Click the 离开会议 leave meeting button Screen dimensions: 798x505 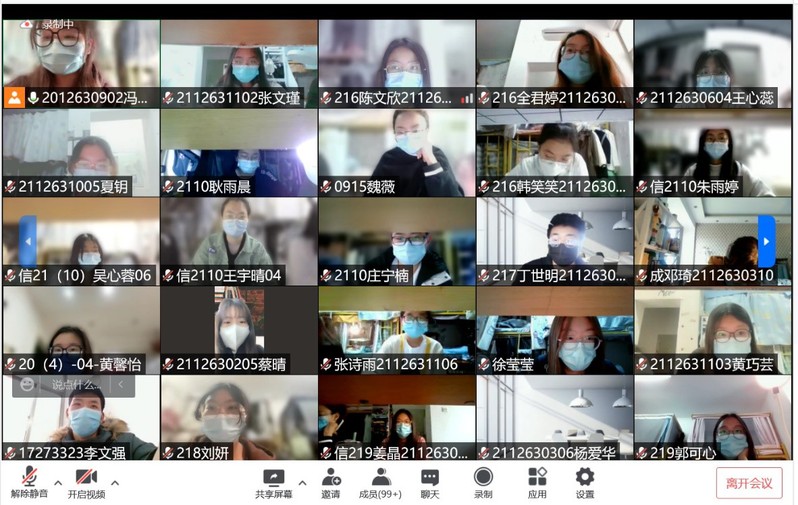[749, 483]
